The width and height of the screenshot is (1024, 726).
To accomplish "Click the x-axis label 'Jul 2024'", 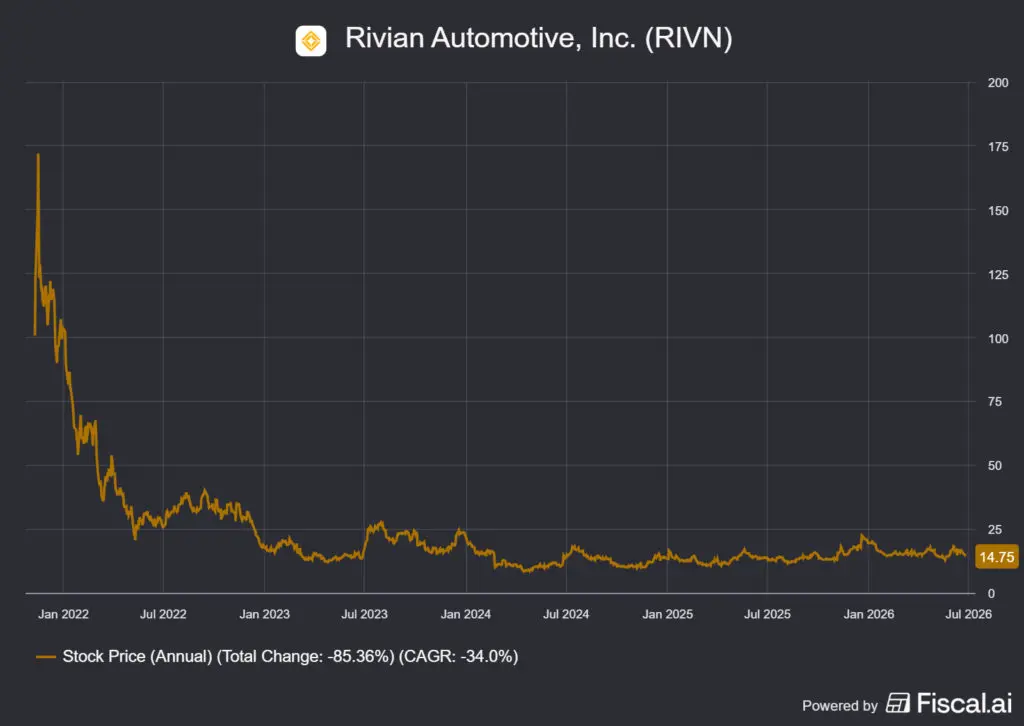I will click(566, 614).
